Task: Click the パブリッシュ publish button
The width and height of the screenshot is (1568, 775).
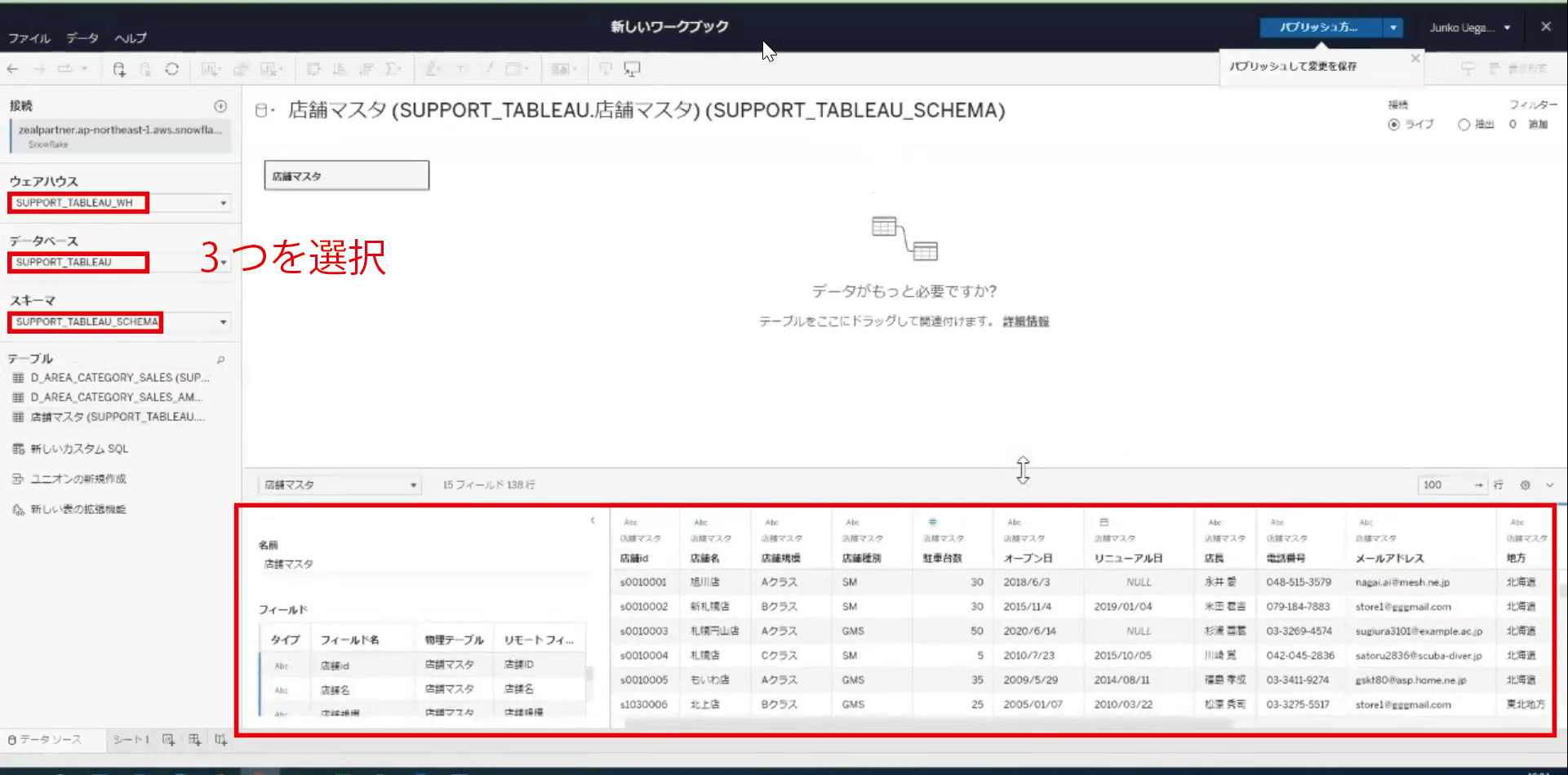Action: click(x=1321, y=28)
